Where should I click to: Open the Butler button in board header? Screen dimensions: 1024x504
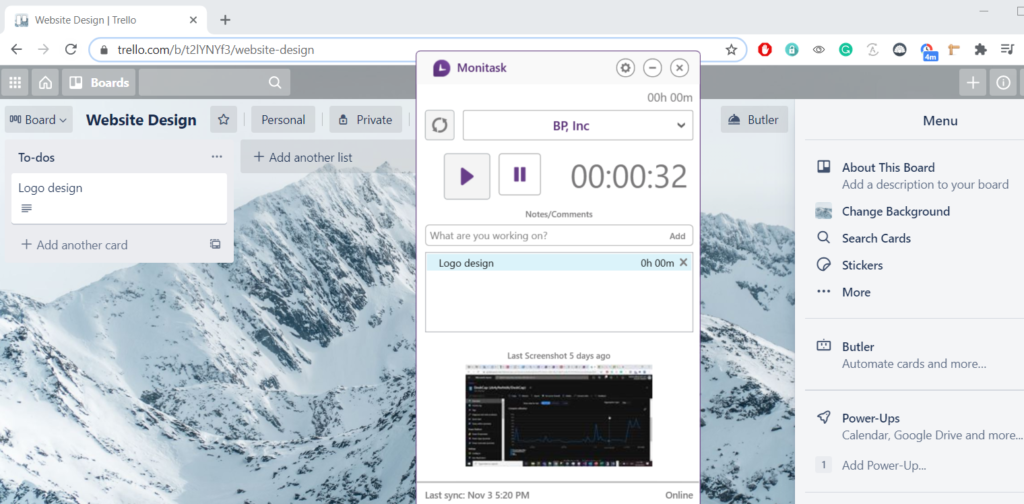pyautogui.click(x=754, y=120)
